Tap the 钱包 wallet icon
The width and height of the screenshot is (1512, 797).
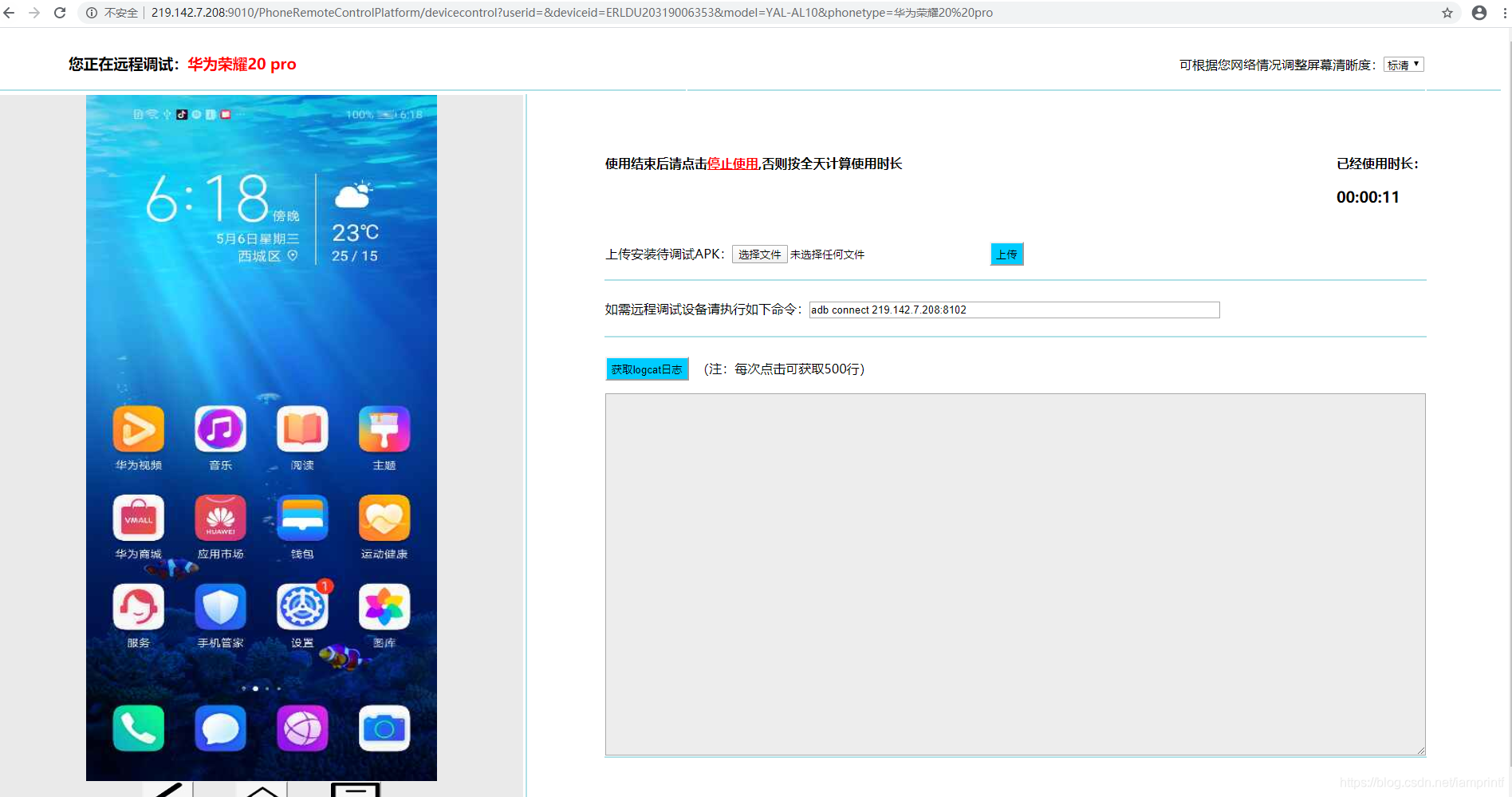(x=301, y=518)
